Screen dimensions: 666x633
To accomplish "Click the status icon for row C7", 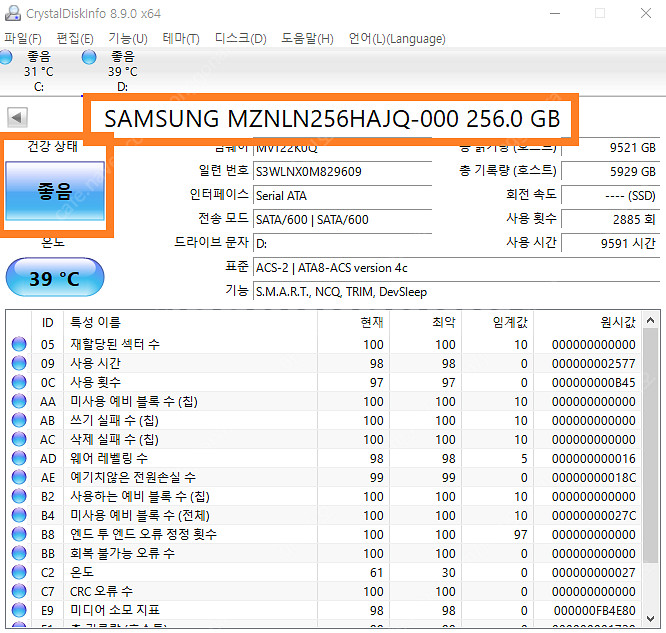I will 19,591.
